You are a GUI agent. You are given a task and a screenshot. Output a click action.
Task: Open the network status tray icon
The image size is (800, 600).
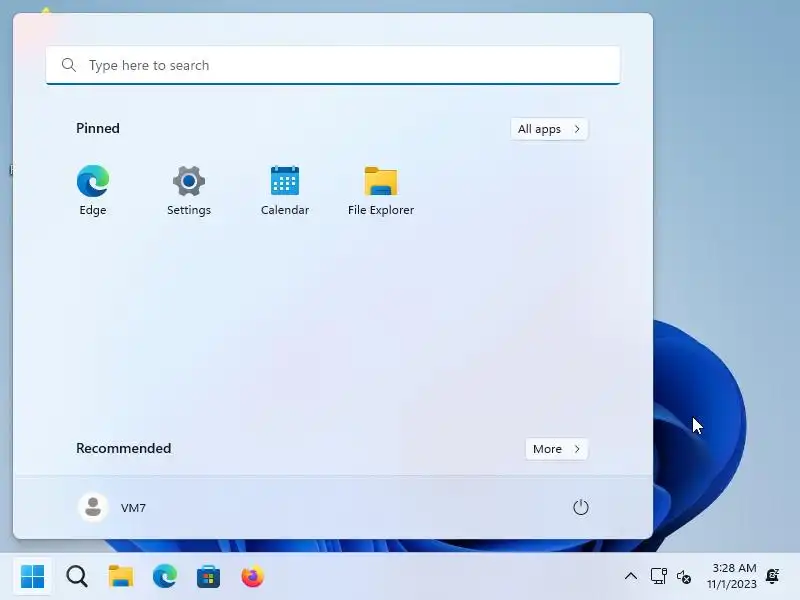click(659, 577)
